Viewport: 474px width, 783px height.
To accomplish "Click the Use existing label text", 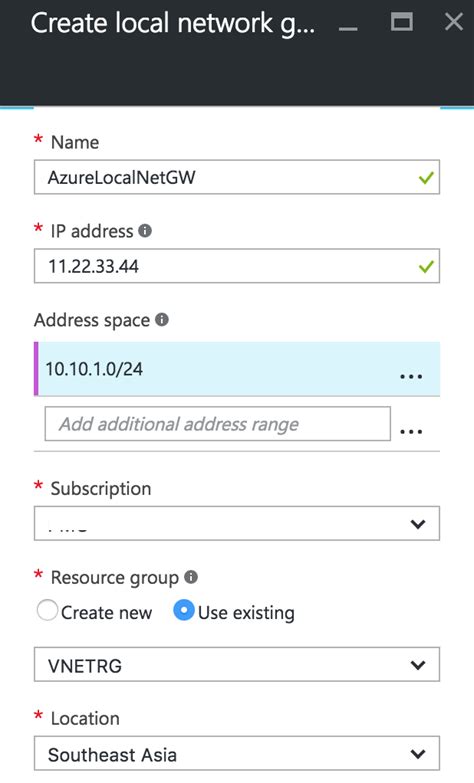I will 246,613.
